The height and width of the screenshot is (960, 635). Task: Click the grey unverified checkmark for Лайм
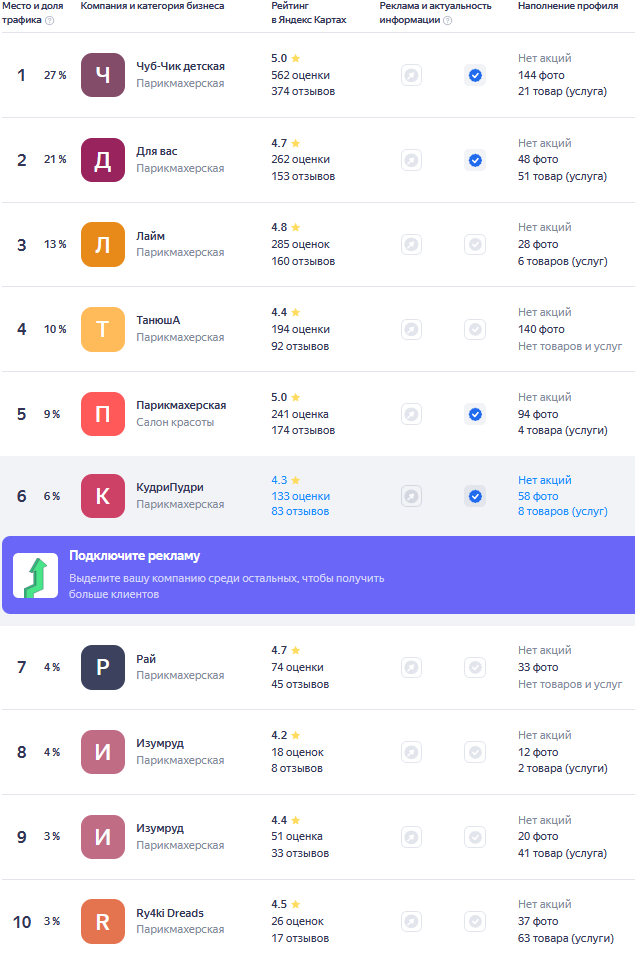[x=475, y=244]
